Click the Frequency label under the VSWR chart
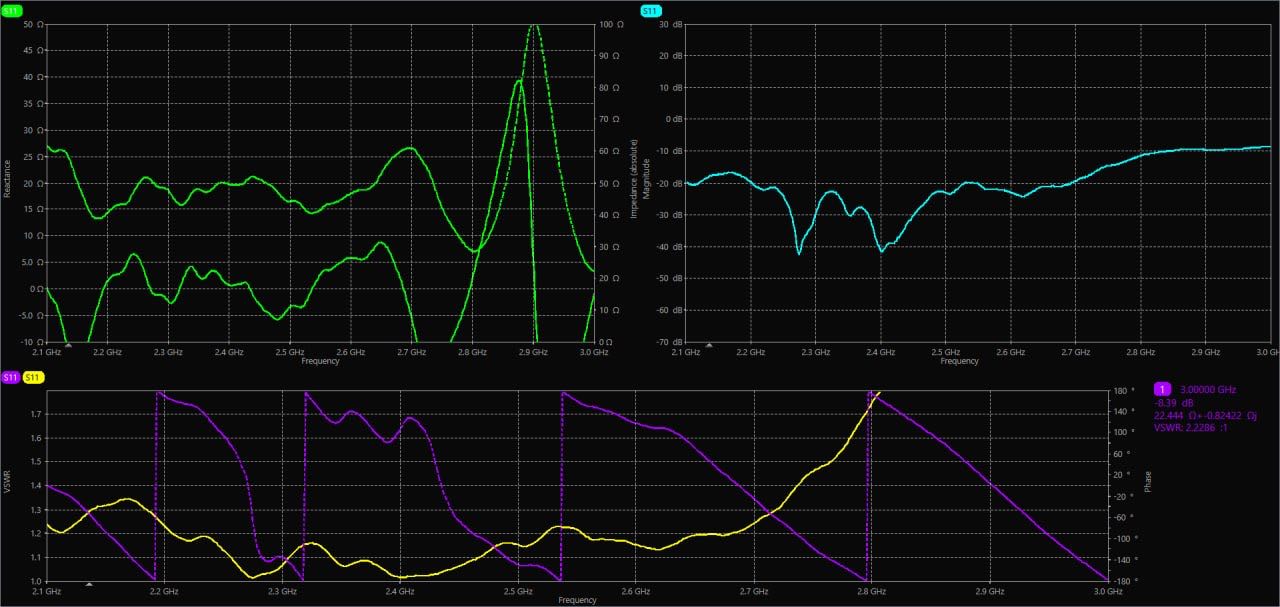1280x607 pixels. click(x=578, y=600)
